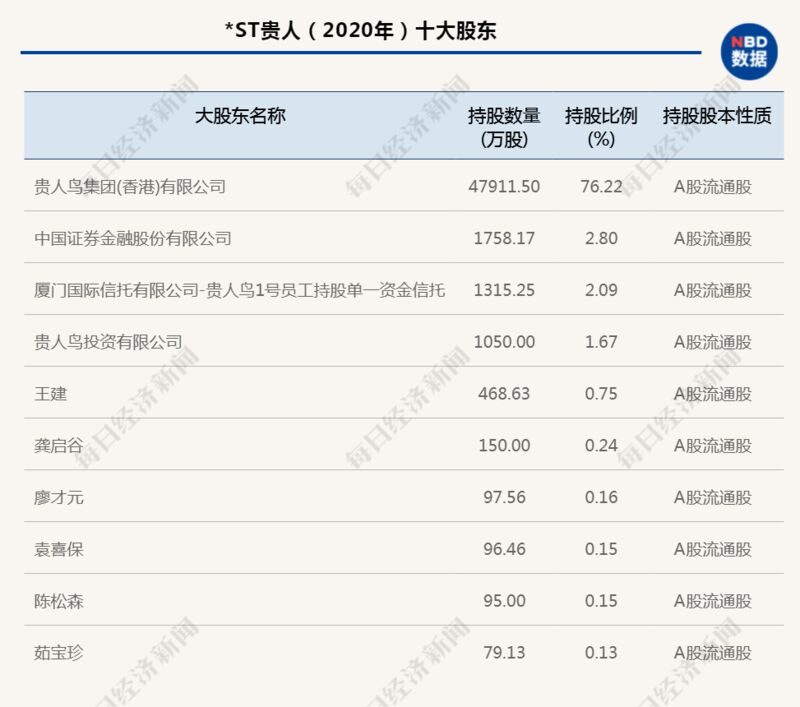The image size is (800, 707).
Task: Select shareholder name 袁喜保
Action: pyautogui.click(x=59, y=549)
